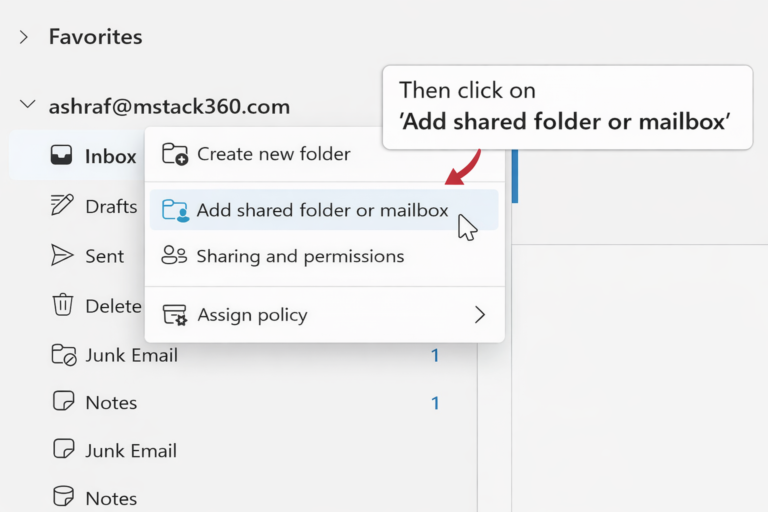Open Sharing and permissions option
The width and height of the screenshot is (768, 512).
point(300,256)
